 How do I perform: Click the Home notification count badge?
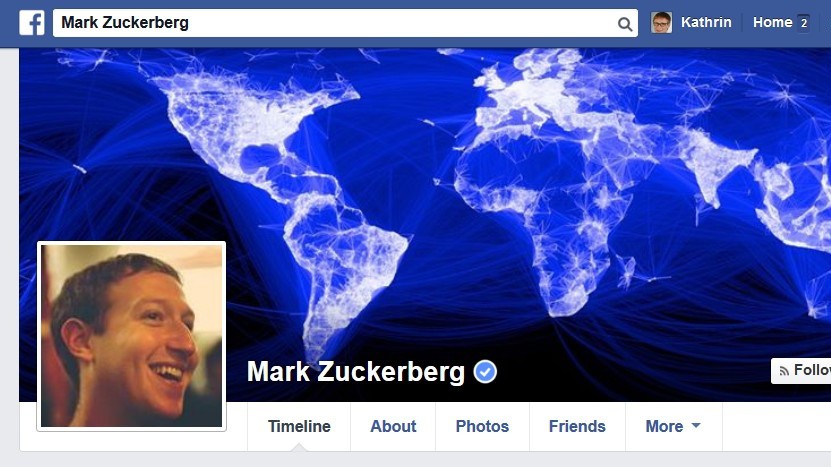pos(803,23)
